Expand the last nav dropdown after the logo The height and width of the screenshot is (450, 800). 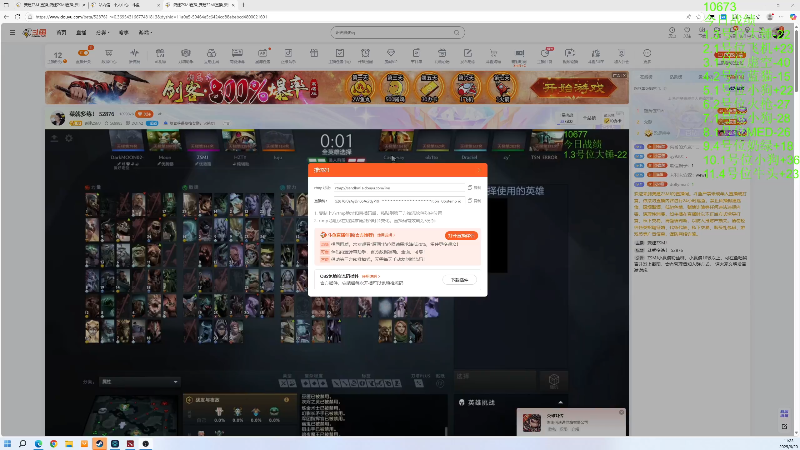(x=145, y=33)
